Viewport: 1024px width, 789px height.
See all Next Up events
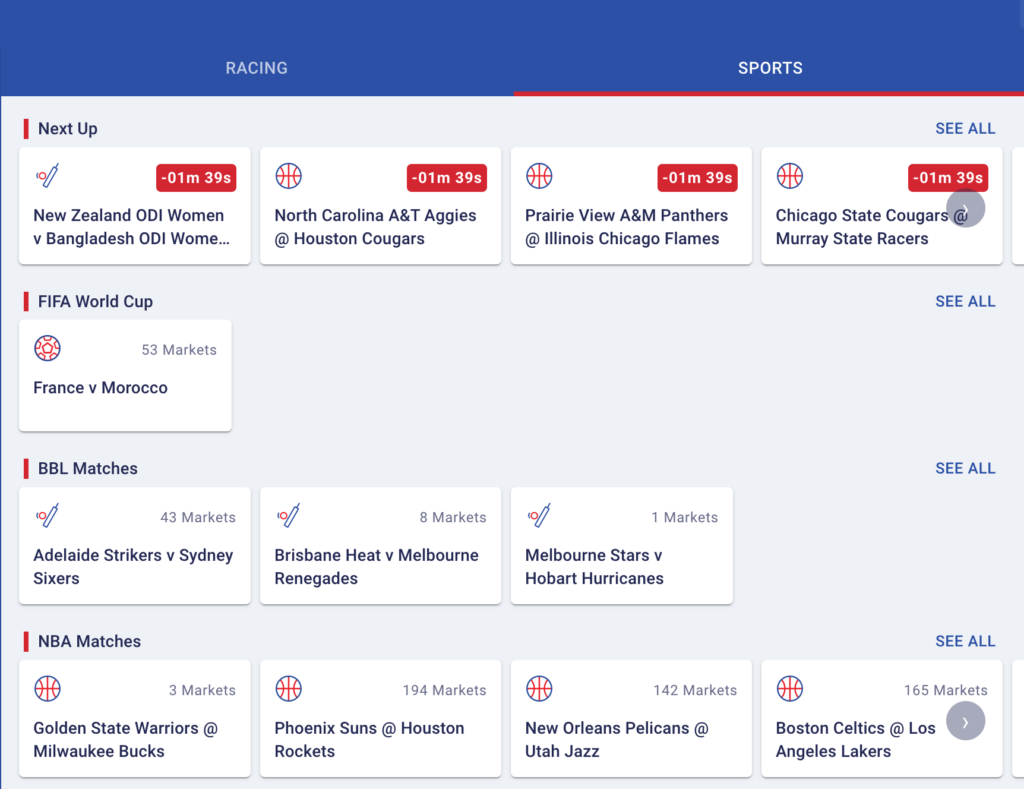pos(965,129)
